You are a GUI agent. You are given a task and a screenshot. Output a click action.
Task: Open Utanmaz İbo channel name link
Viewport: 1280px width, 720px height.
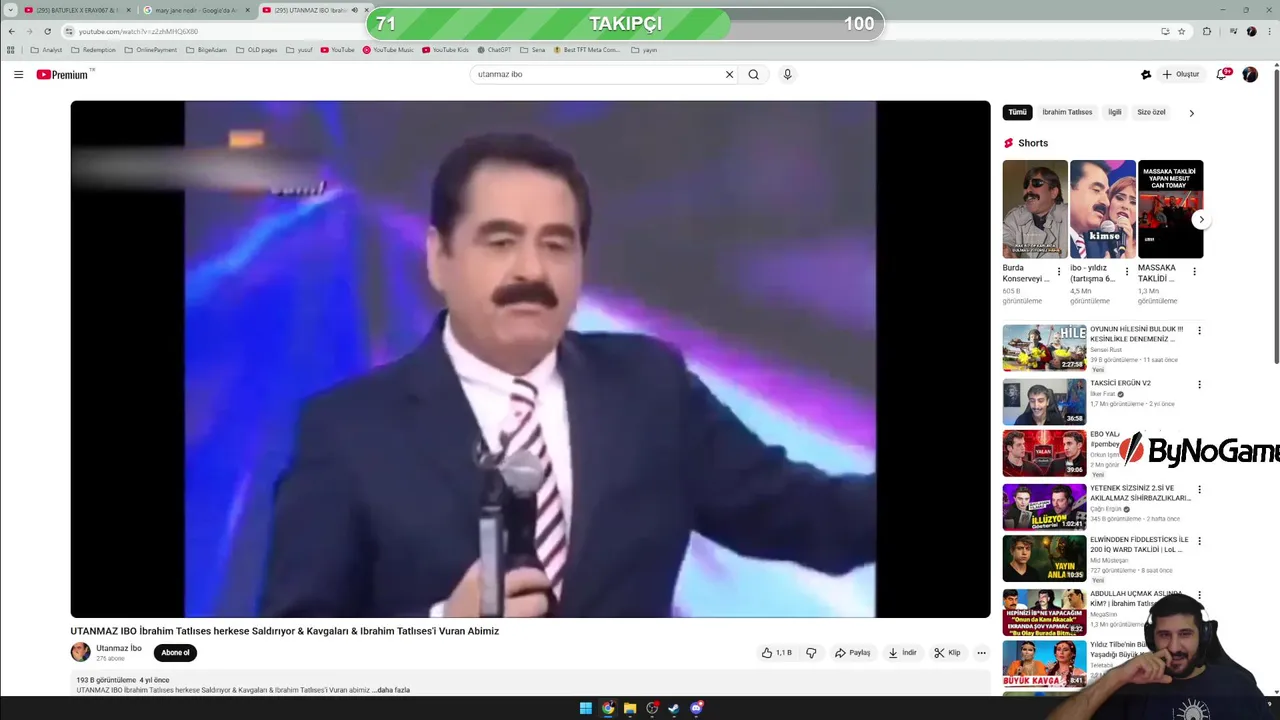[x=119, y=648]
